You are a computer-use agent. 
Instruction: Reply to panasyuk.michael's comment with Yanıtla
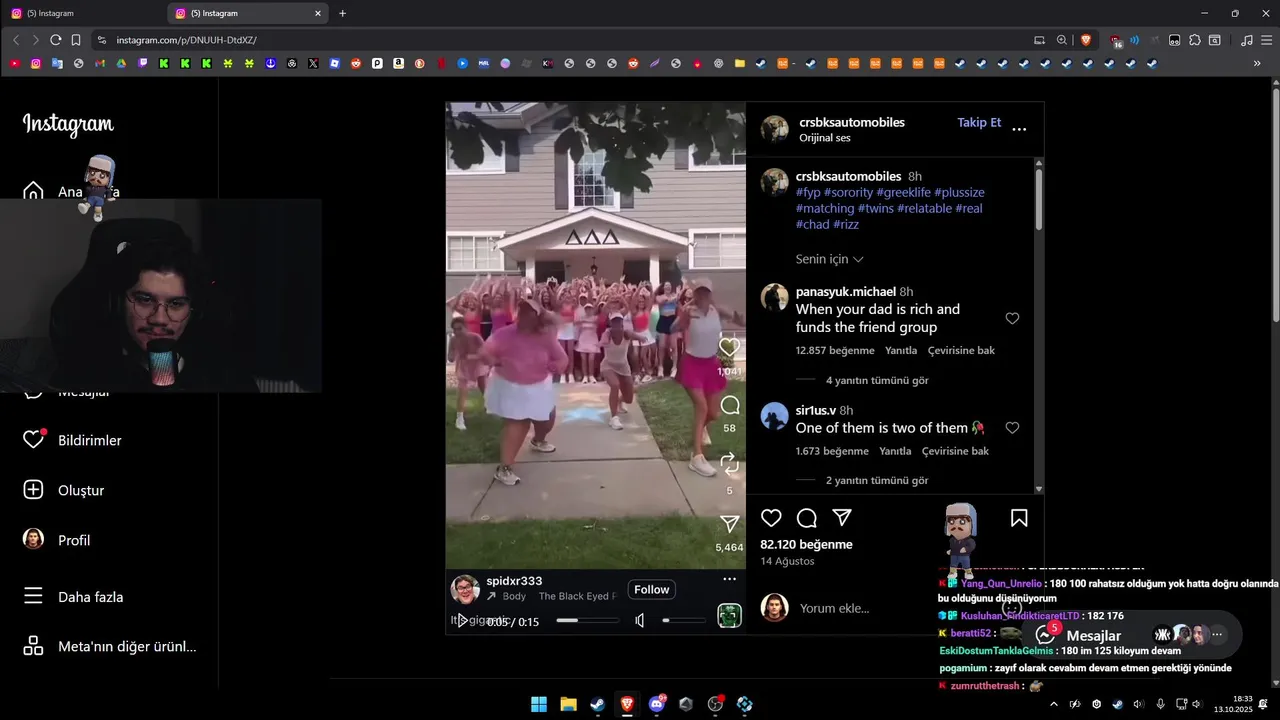[901, 351]
